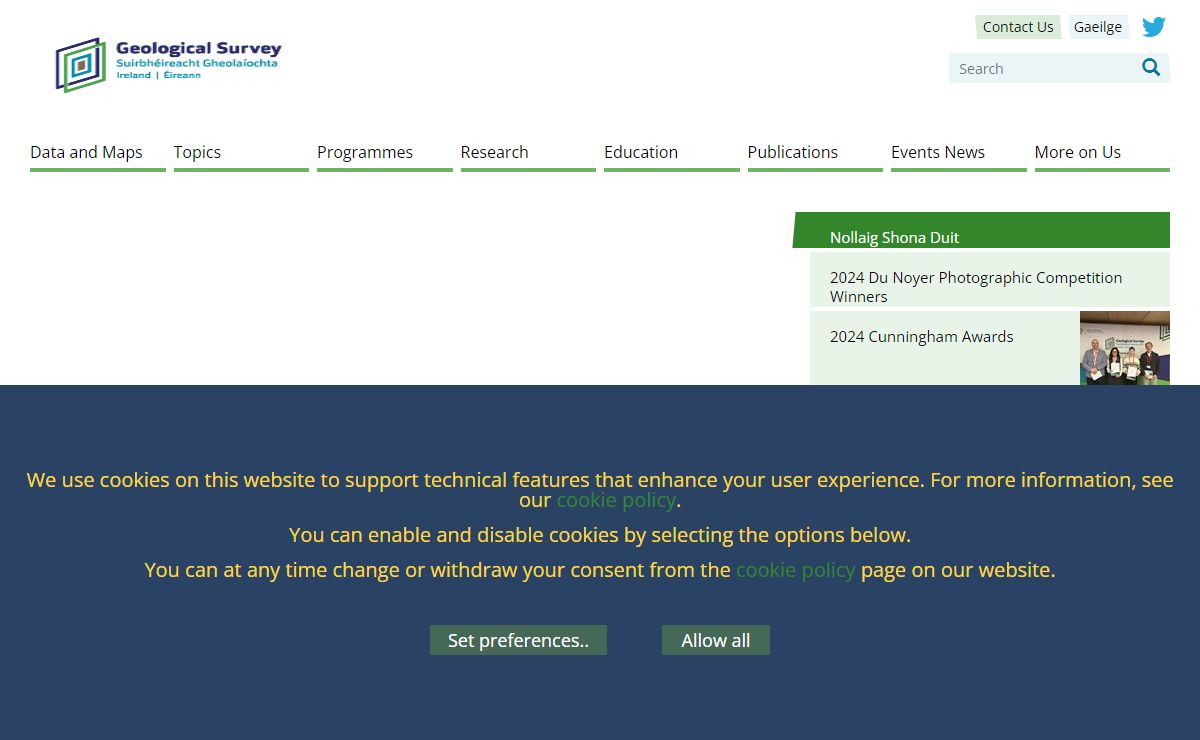The width and height of the screenshot is (1200, 740).
Task: Open the Contact Us page
Action: [1017, 27]
